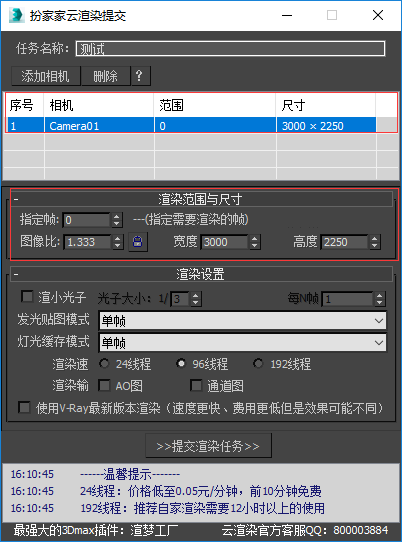Click the 3ds Max app icon in title bar

pos(16,15)
